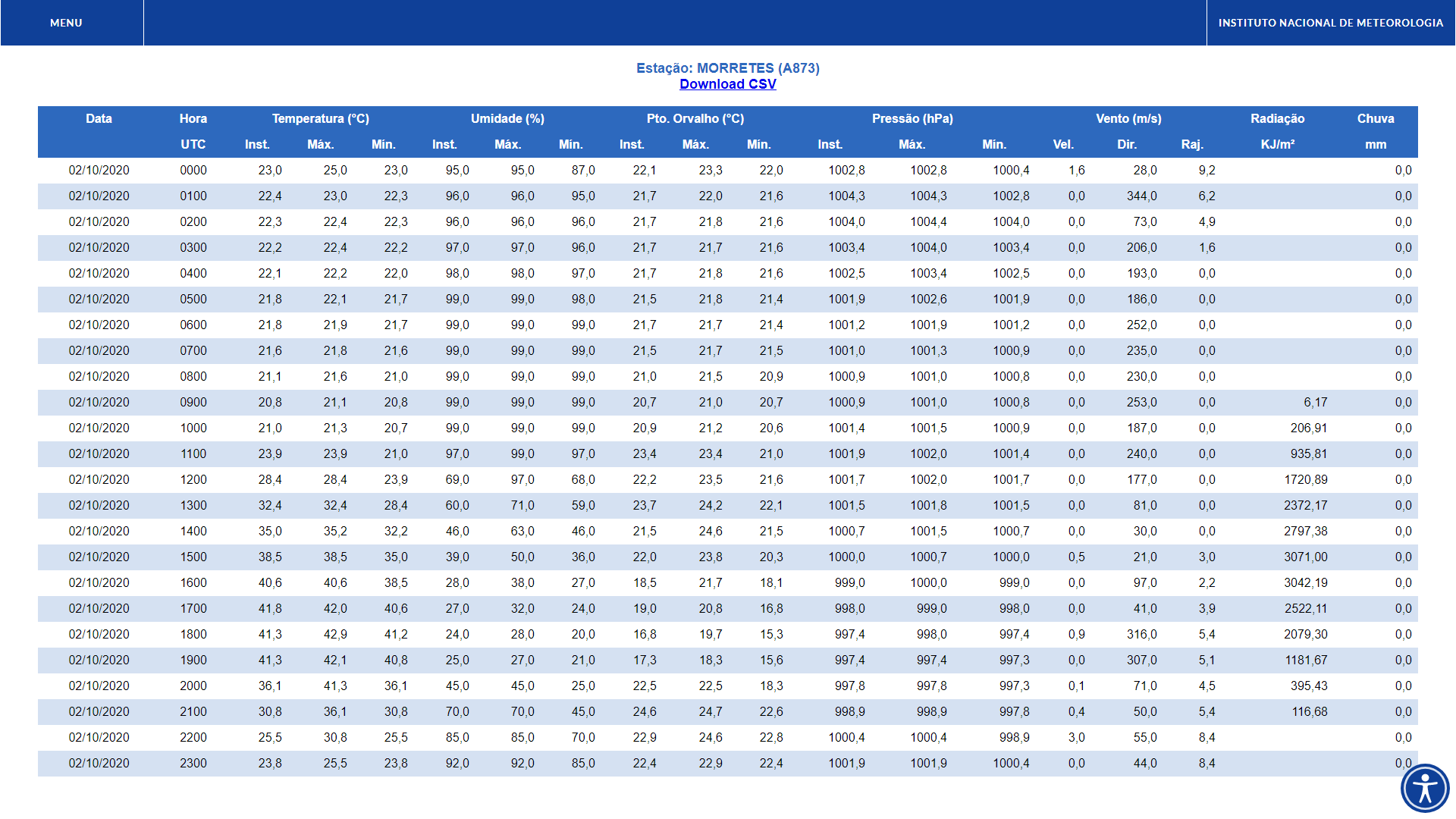1456x819 pixels.
Task: Click the Radiação column header
Action: tap(1277, 118)
